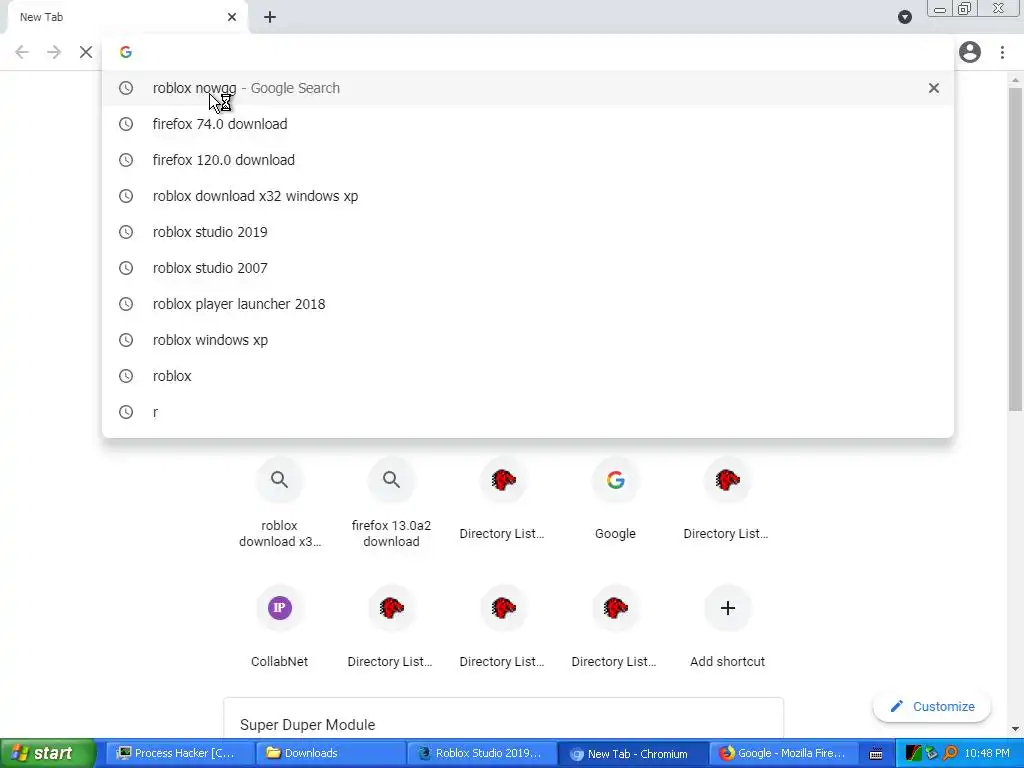Select the firefox 120.0 download suggestion
Viewport: 1024px width, 768px height.
pos(528,160)
